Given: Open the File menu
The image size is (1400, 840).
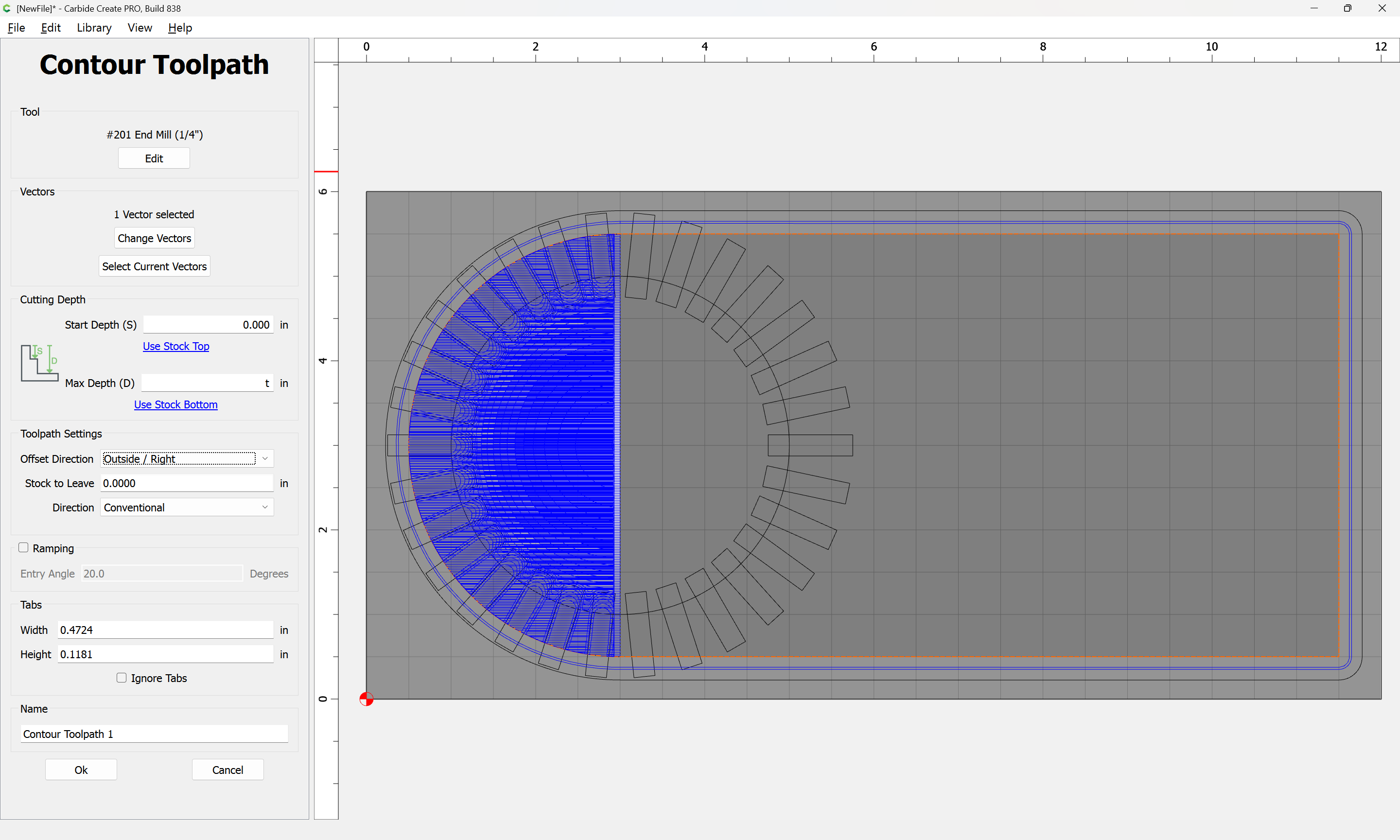Looking at the screenshot, I should [16, 28].
